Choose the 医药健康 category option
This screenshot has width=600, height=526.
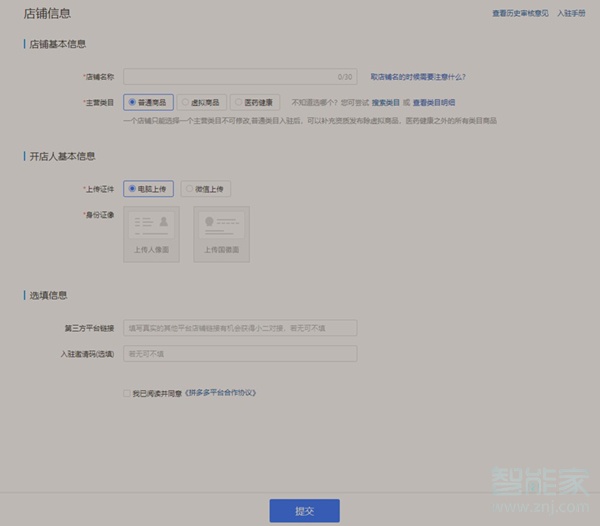pyautogui.click(x=255, y=102)
